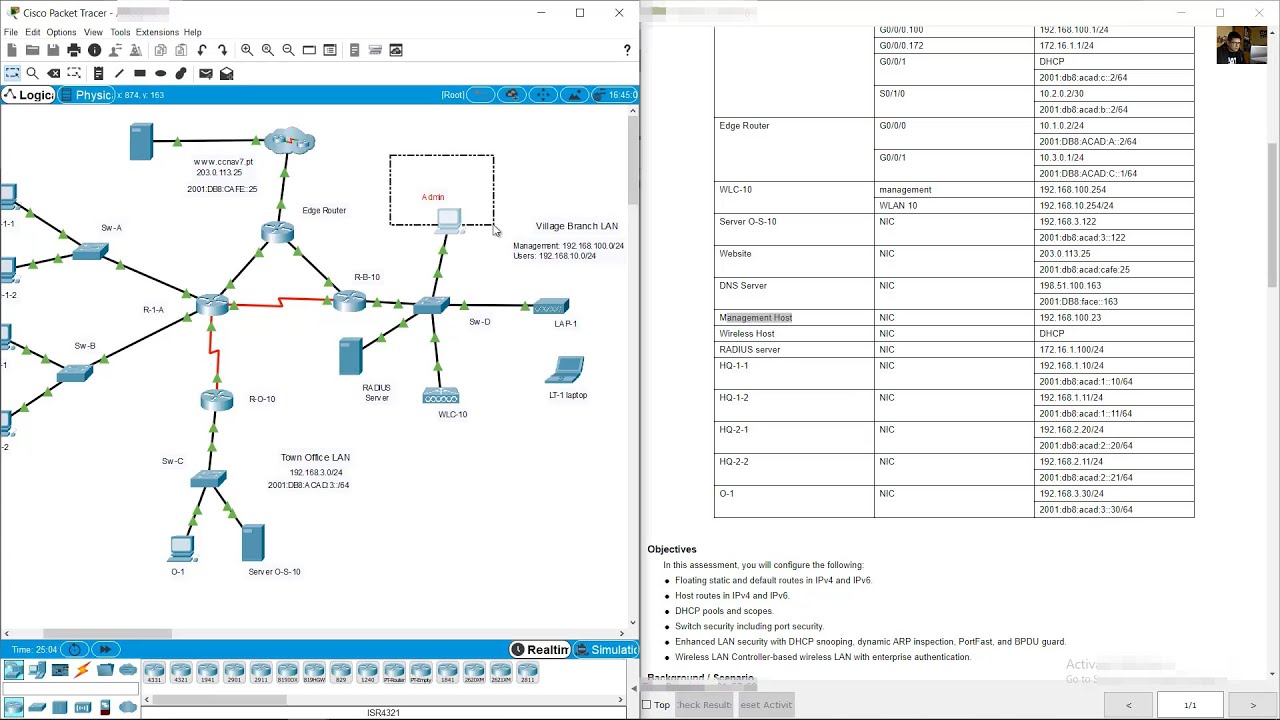The height and width of the screenshot is (720, 1280).
Task: Click the www.ccnav7.pt server
Action: 141,141
